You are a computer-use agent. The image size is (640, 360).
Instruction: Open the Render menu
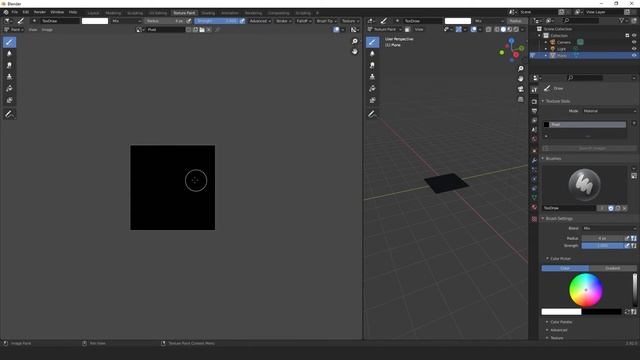(40, 12)
